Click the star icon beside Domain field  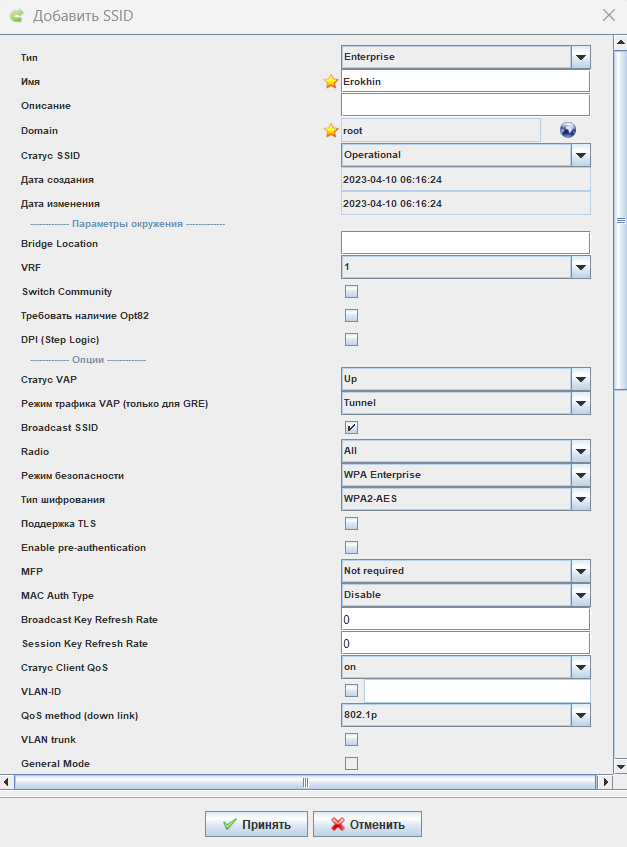tap(331, 130)
